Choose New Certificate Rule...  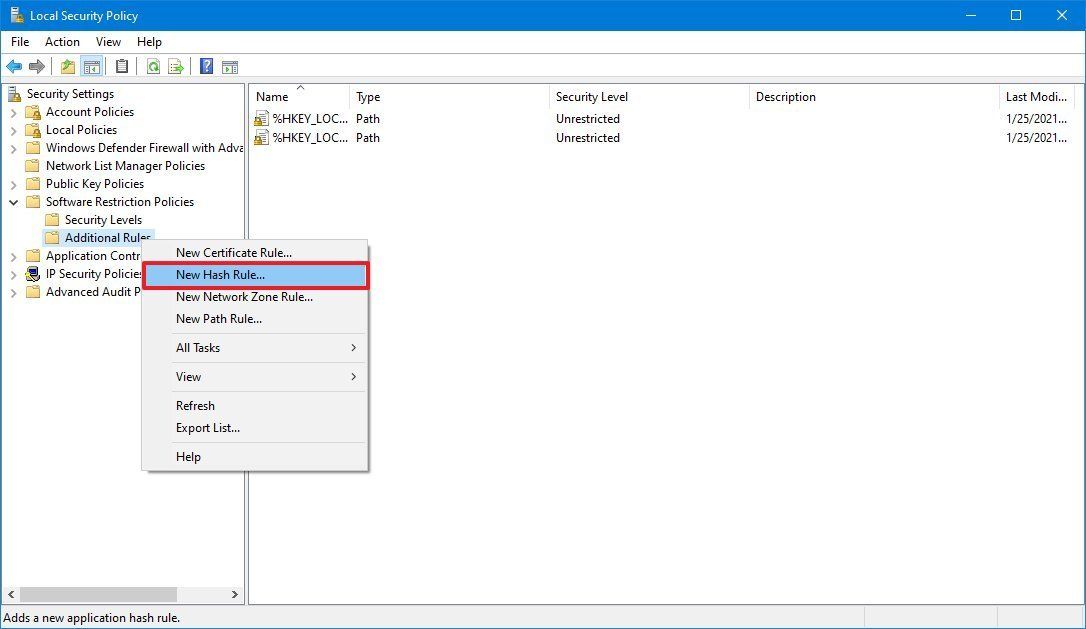click(x=255, y=253)
